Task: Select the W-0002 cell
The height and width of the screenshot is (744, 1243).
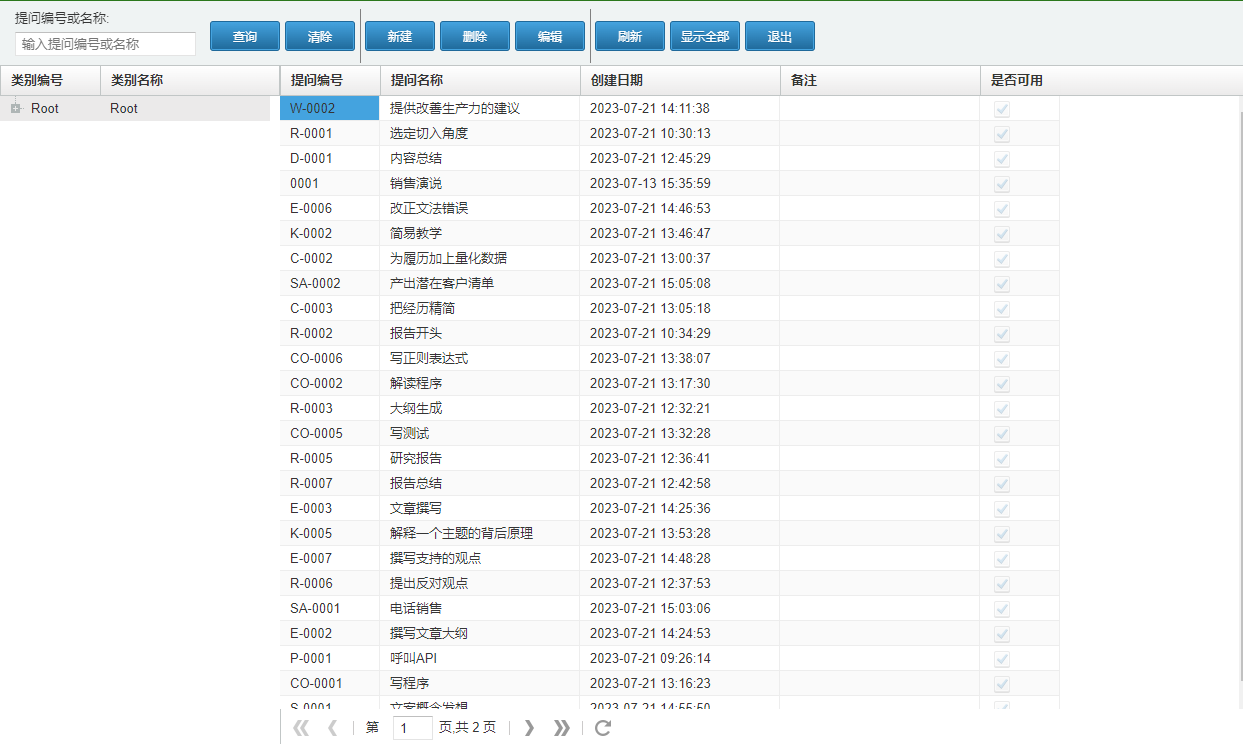Action: (x=330, y=108)
